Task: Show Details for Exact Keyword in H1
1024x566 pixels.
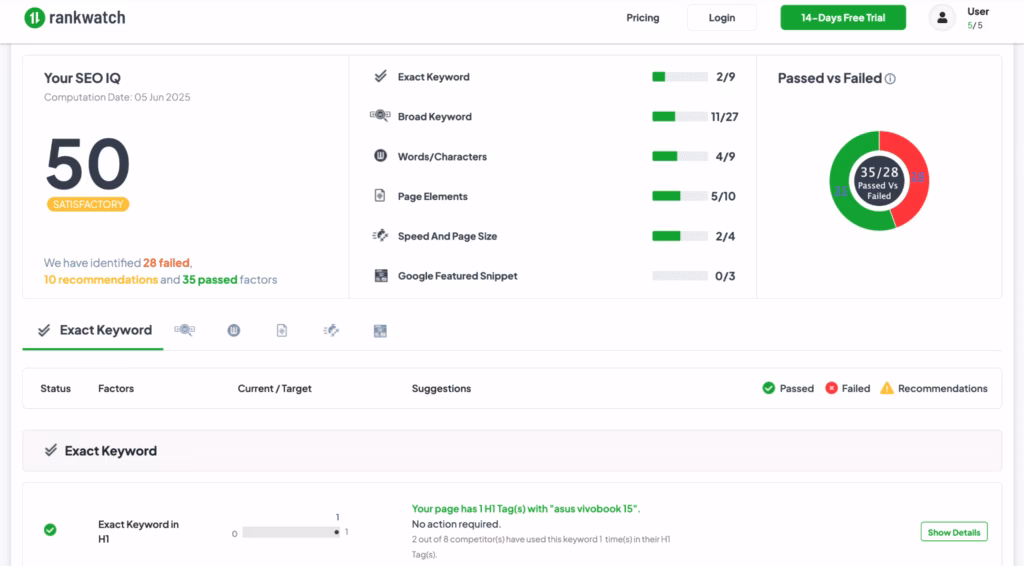Action: (953, 532)
